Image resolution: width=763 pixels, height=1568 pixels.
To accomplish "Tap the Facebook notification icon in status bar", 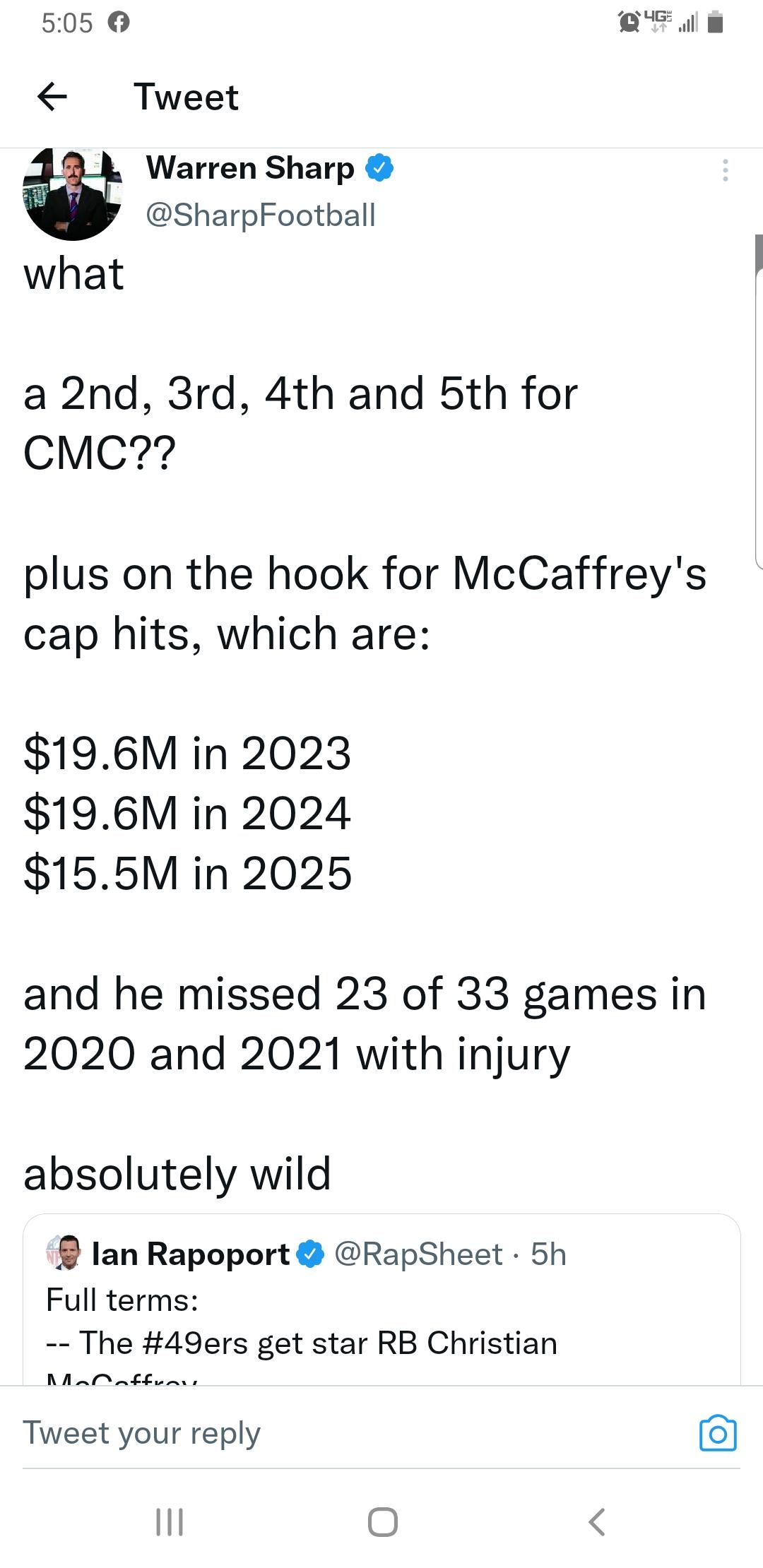I will (x=119, y=23).
